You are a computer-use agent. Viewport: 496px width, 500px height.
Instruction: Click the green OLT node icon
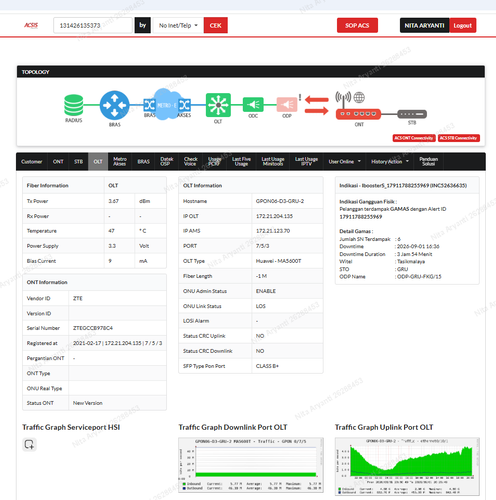218,105
